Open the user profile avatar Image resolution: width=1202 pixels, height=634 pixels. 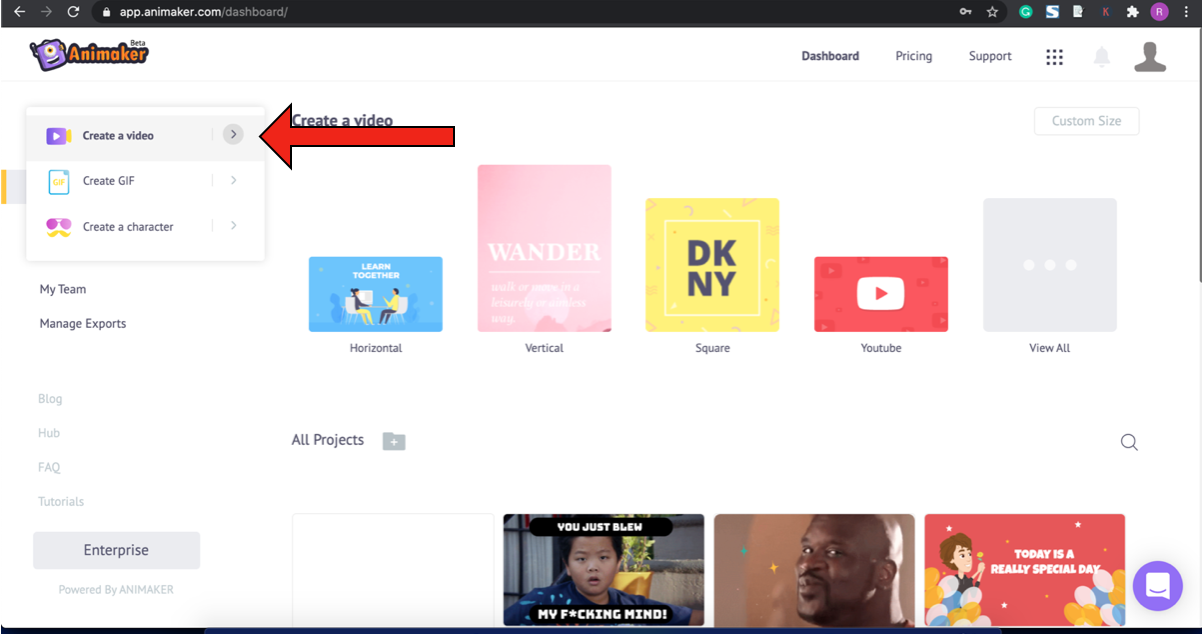coord(1150,57)
